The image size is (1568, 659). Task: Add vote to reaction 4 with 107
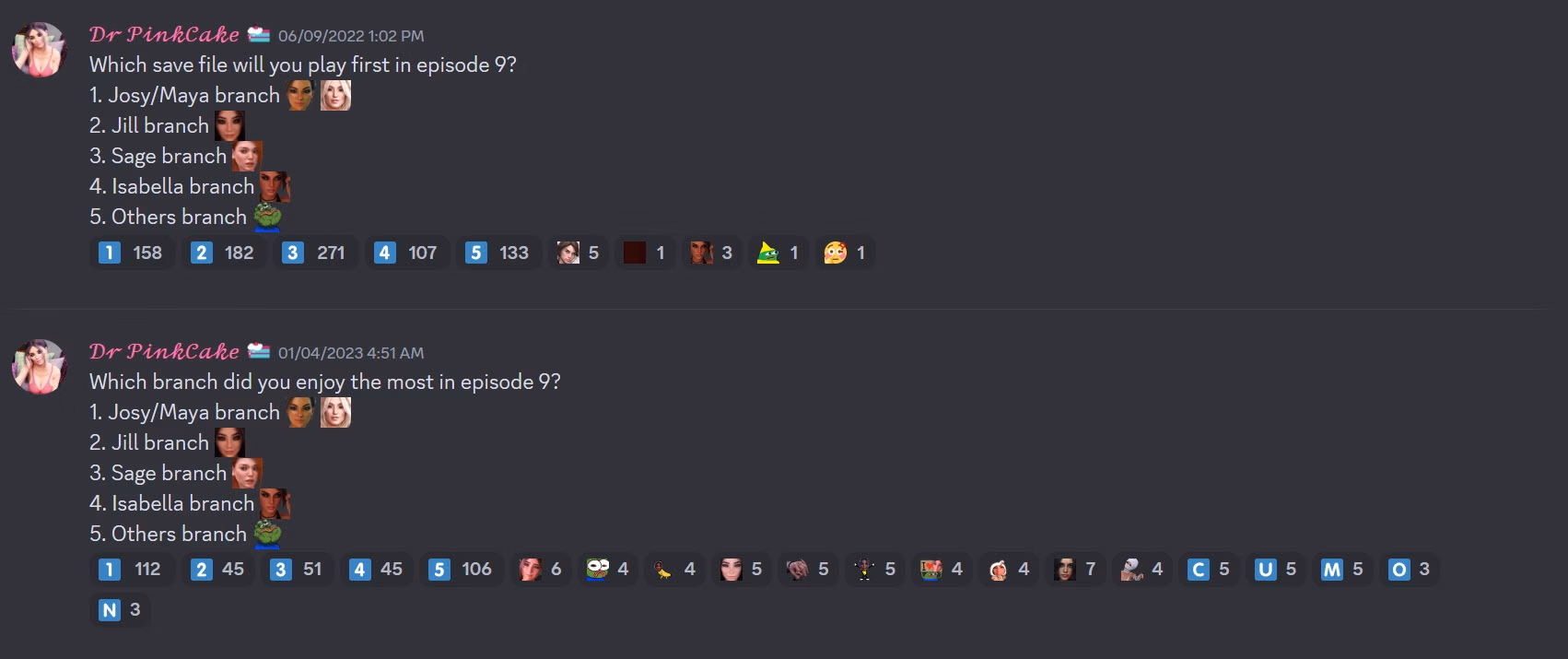point(406,253)
